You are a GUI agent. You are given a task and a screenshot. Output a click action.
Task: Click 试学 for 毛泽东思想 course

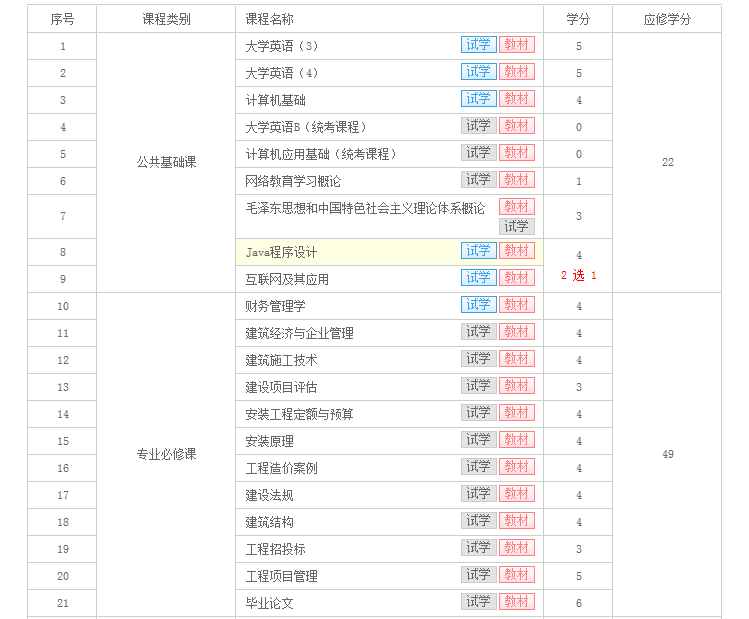[x=516, y=226]
